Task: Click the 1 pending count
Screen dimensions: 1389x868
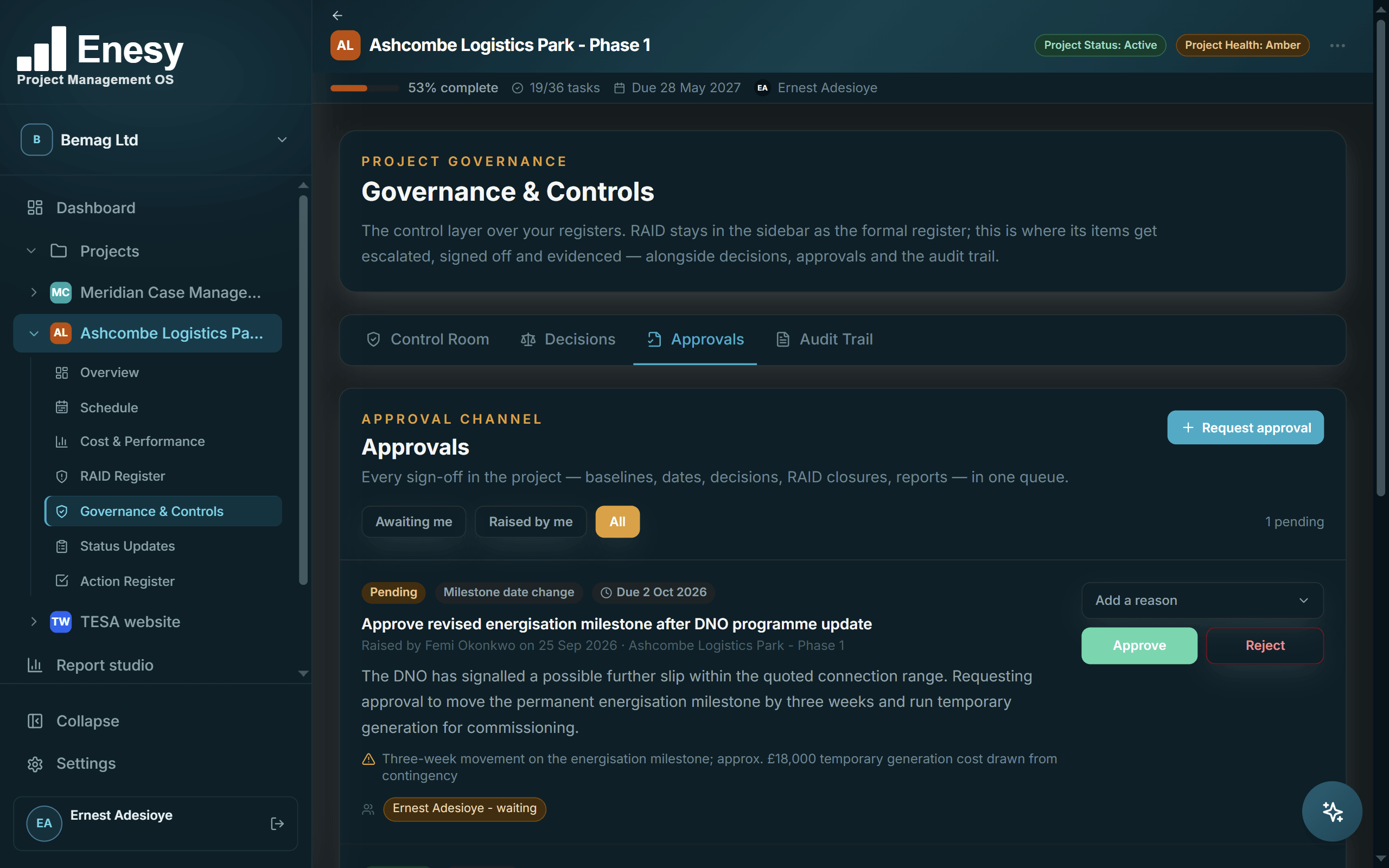Action: [1294, 522]
